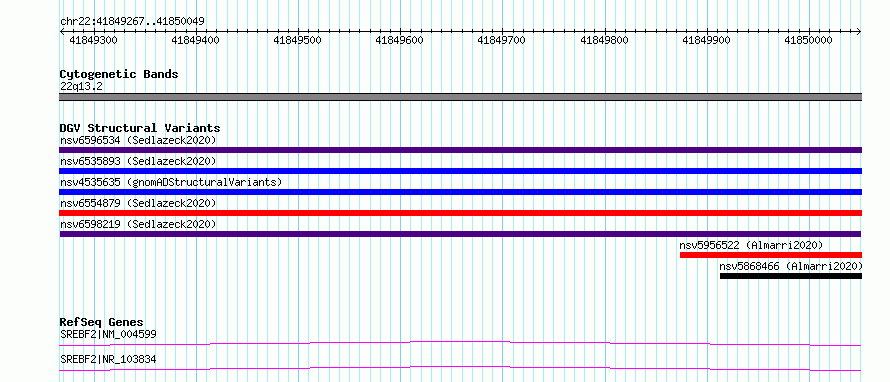This screenshot has height=382, width=890.
Task: Click the magenta SREBF2|NR_103834 gene line
Action: pos(460,368)
